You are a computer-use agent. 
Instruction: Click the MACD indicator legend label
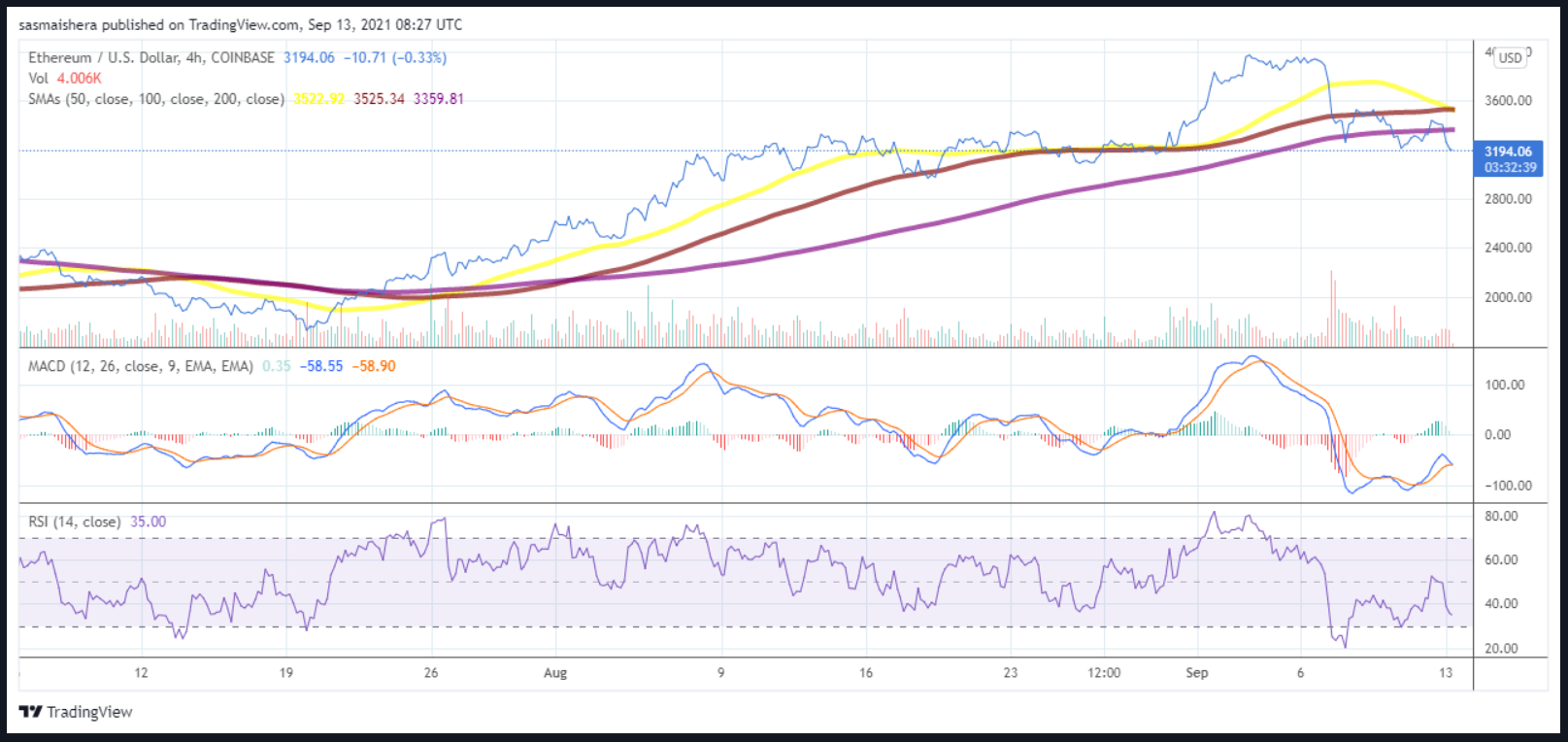pyautogui.click(x=141, y=366)
